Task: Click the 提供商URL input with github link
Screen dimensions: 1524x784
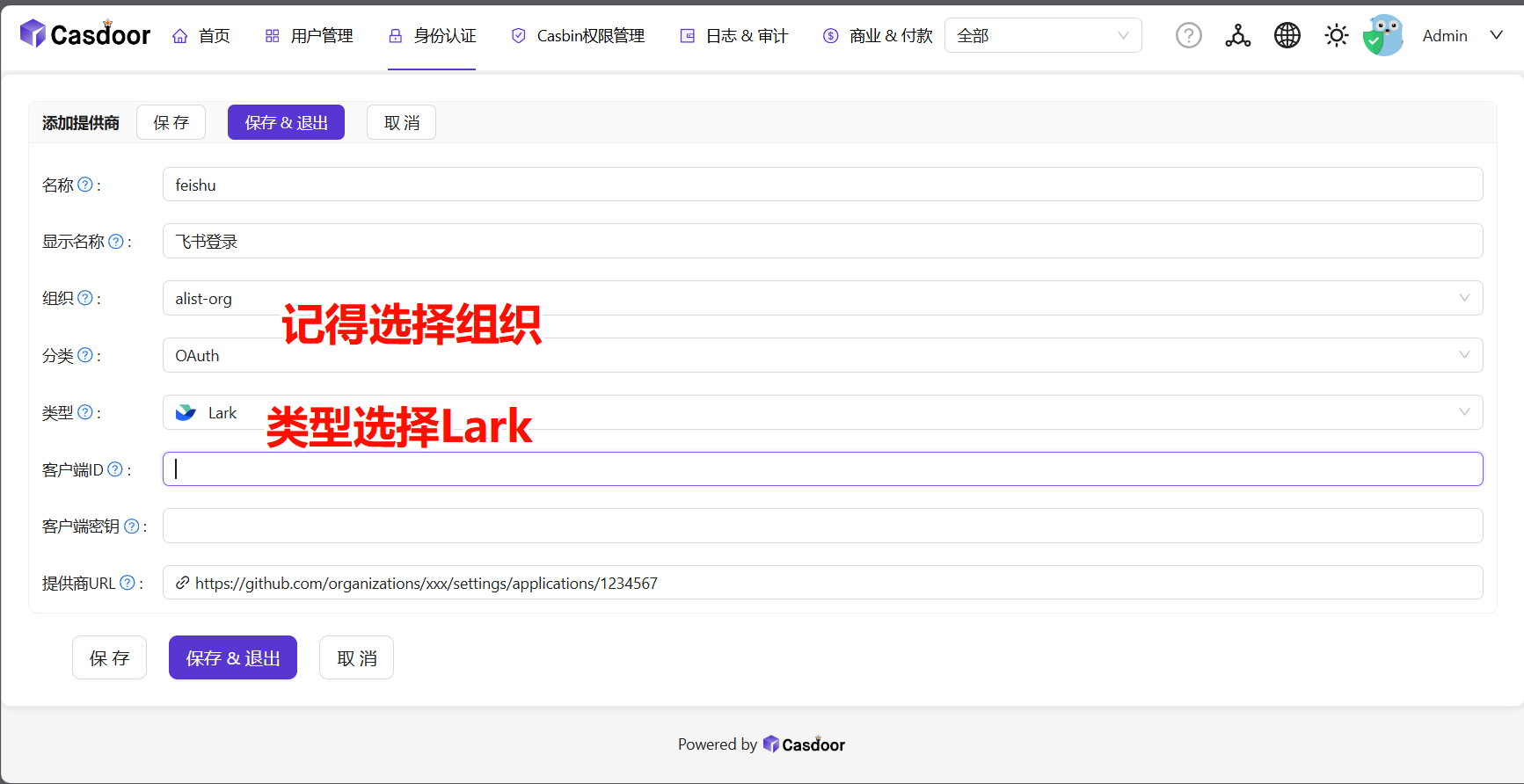Action: [x=822, y=583]
